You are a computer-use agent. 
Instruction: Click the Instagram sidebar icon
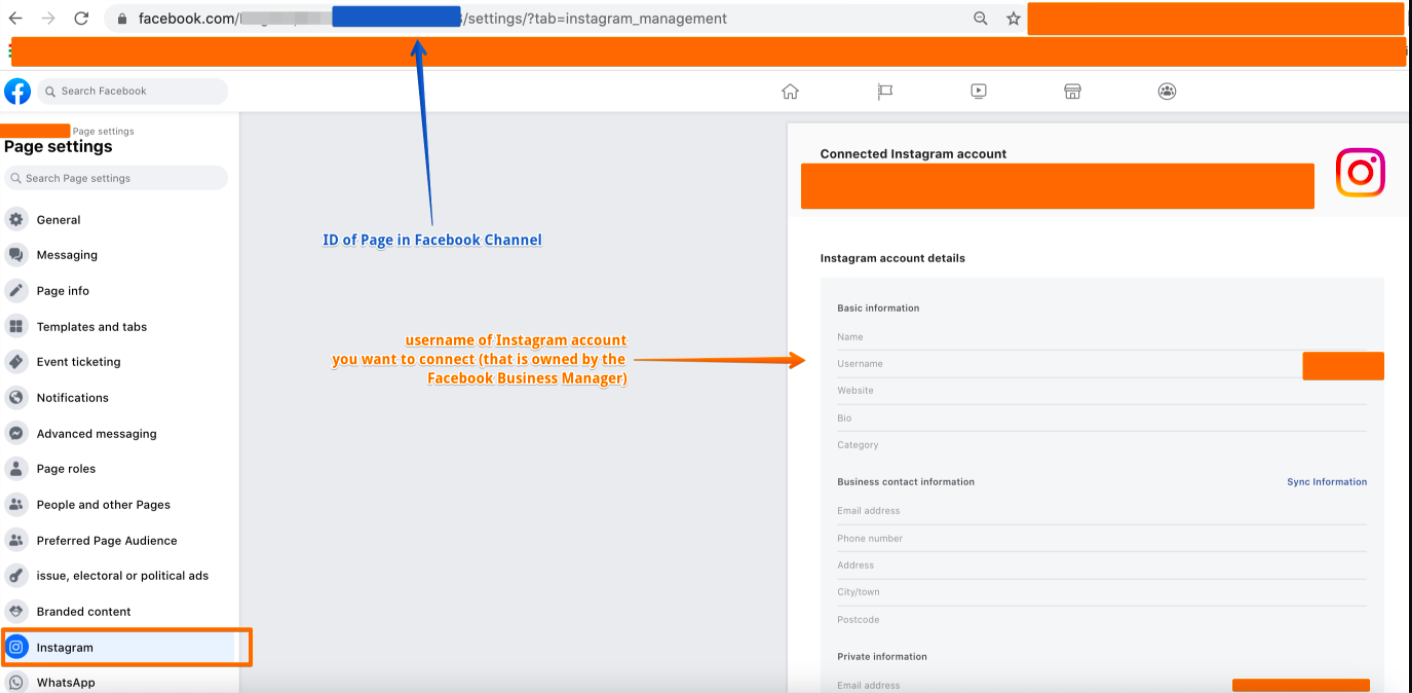point(16,647)
